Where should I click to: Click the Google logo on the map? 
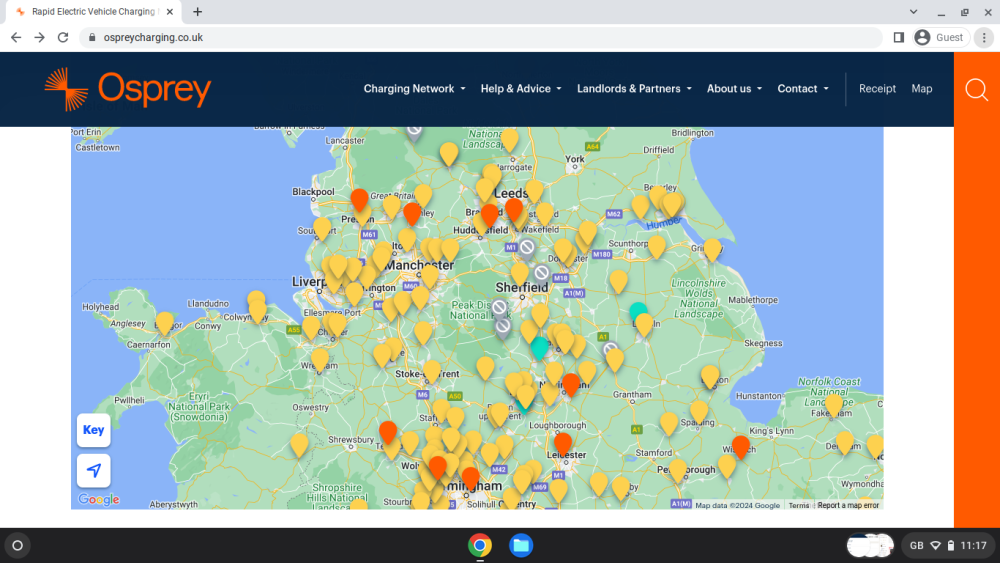point(99,499)
